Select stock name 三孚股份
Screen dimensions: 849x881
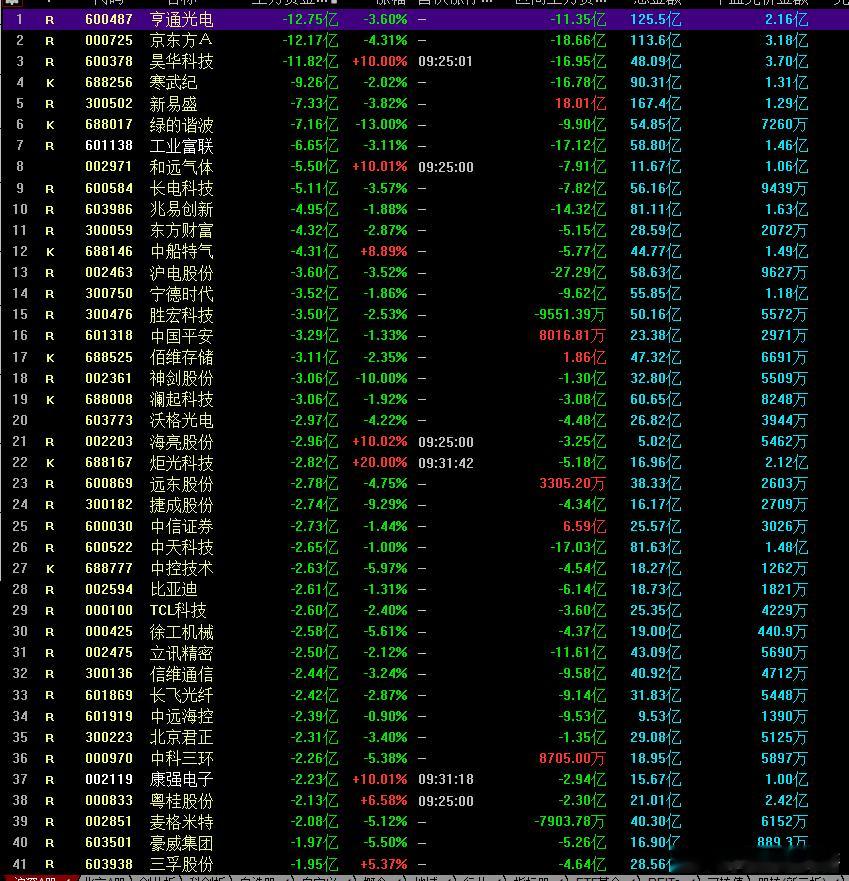click(181, 864)
